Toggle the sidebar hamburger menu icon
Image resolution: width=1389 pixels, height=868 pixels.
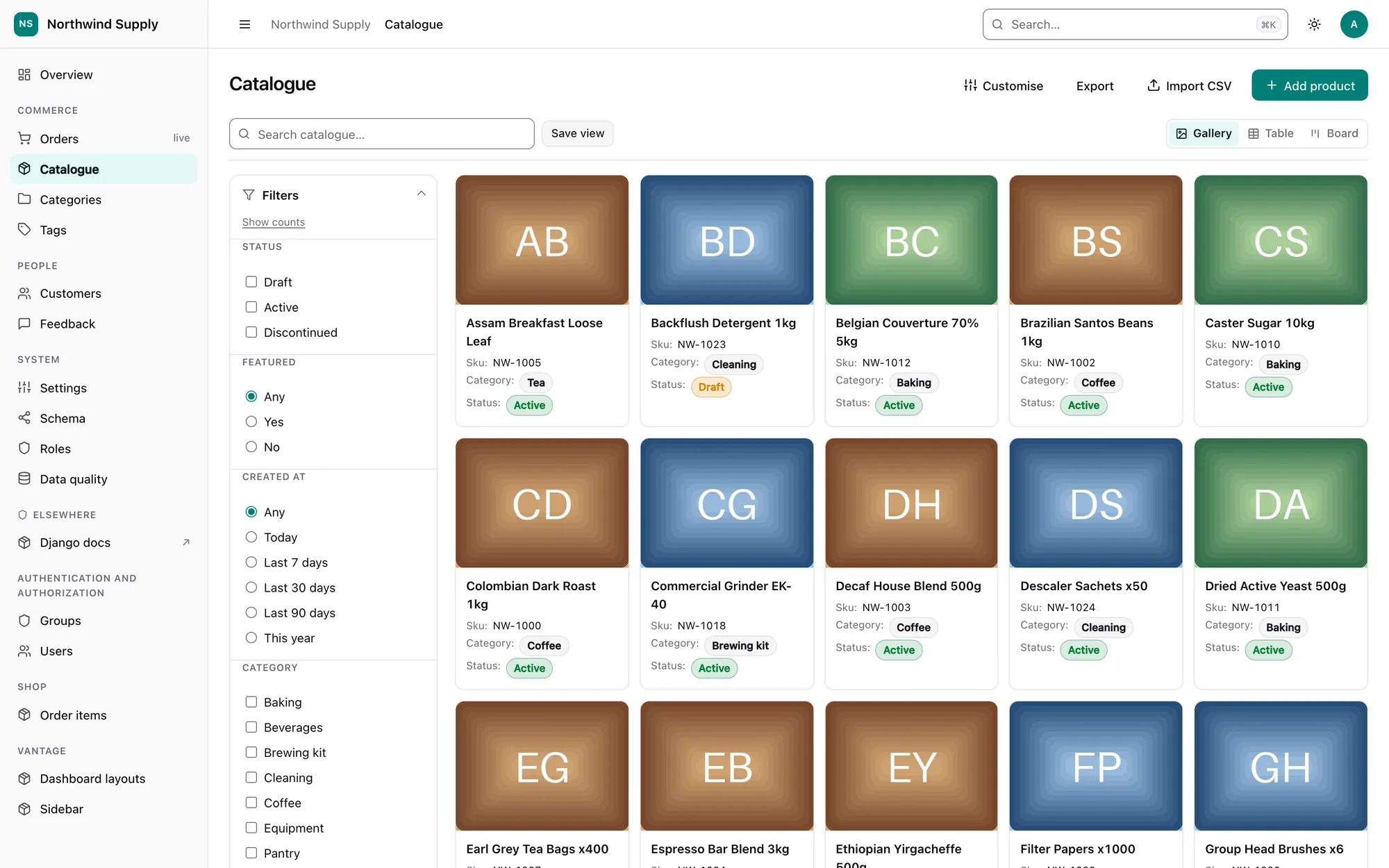pos(244,24)
